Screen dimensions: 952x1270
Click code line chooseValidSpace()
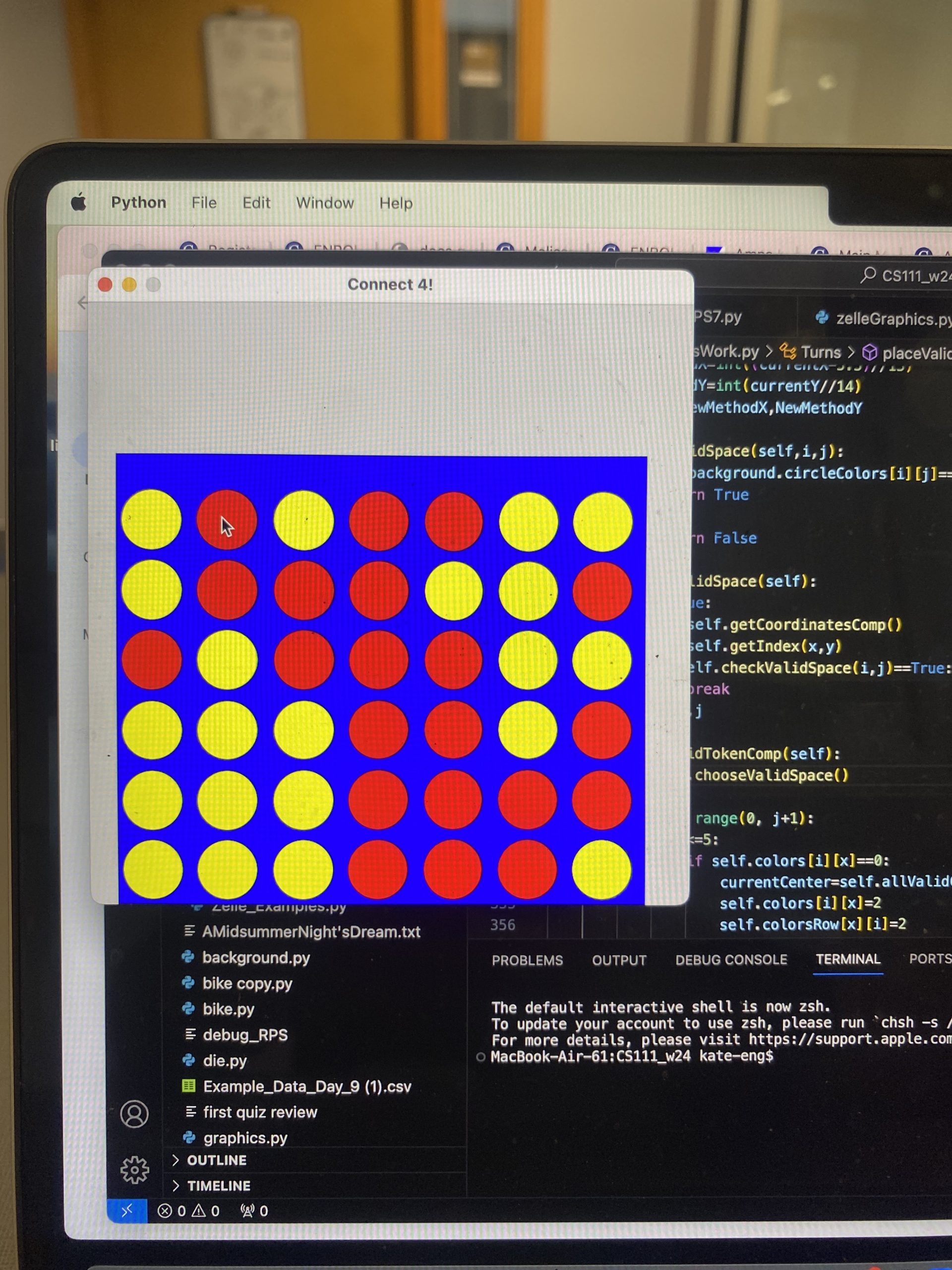(770, 775)
